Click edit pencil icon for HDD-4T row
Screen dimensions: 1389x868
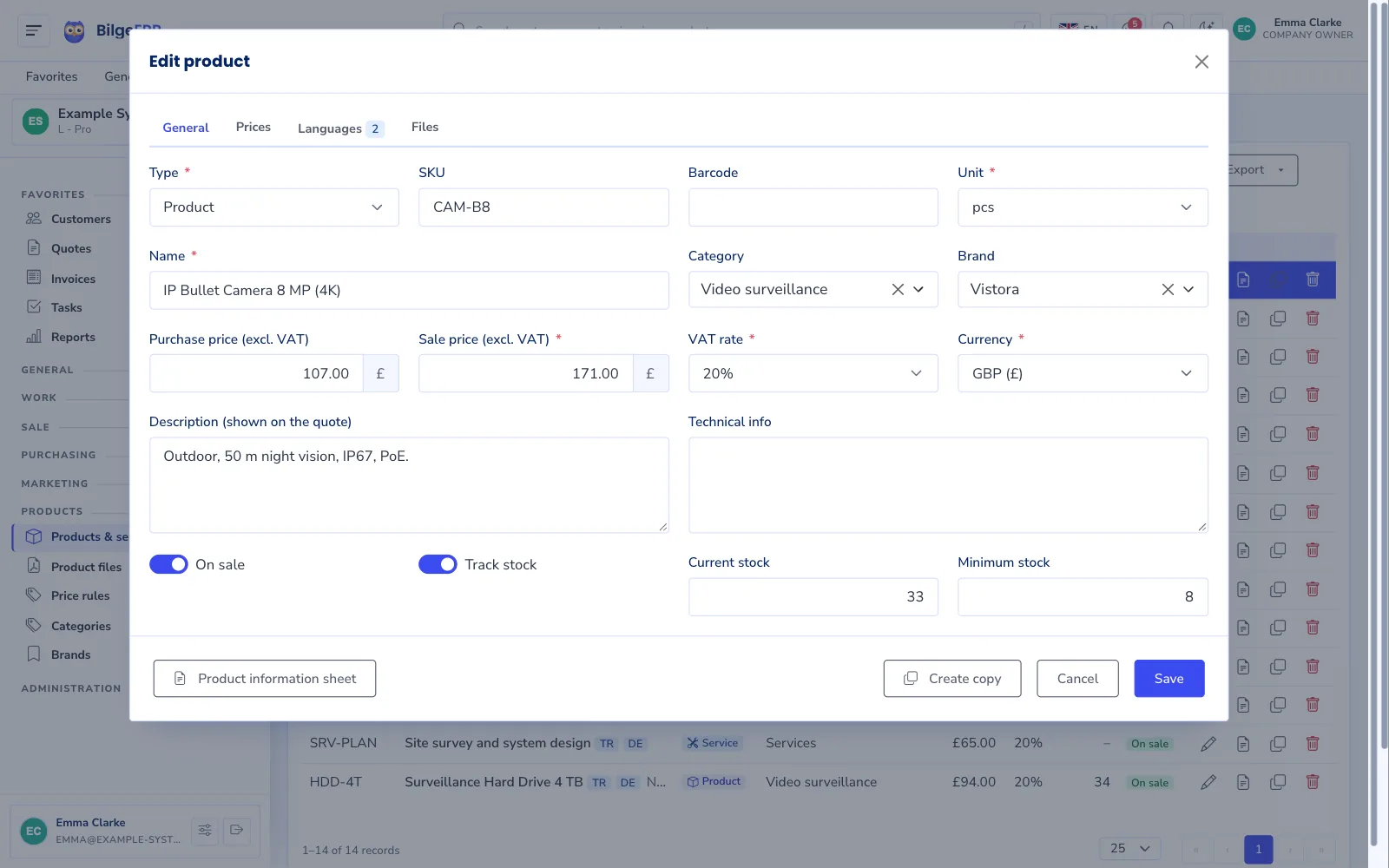pyautogui.click(x=1208, y=782)
